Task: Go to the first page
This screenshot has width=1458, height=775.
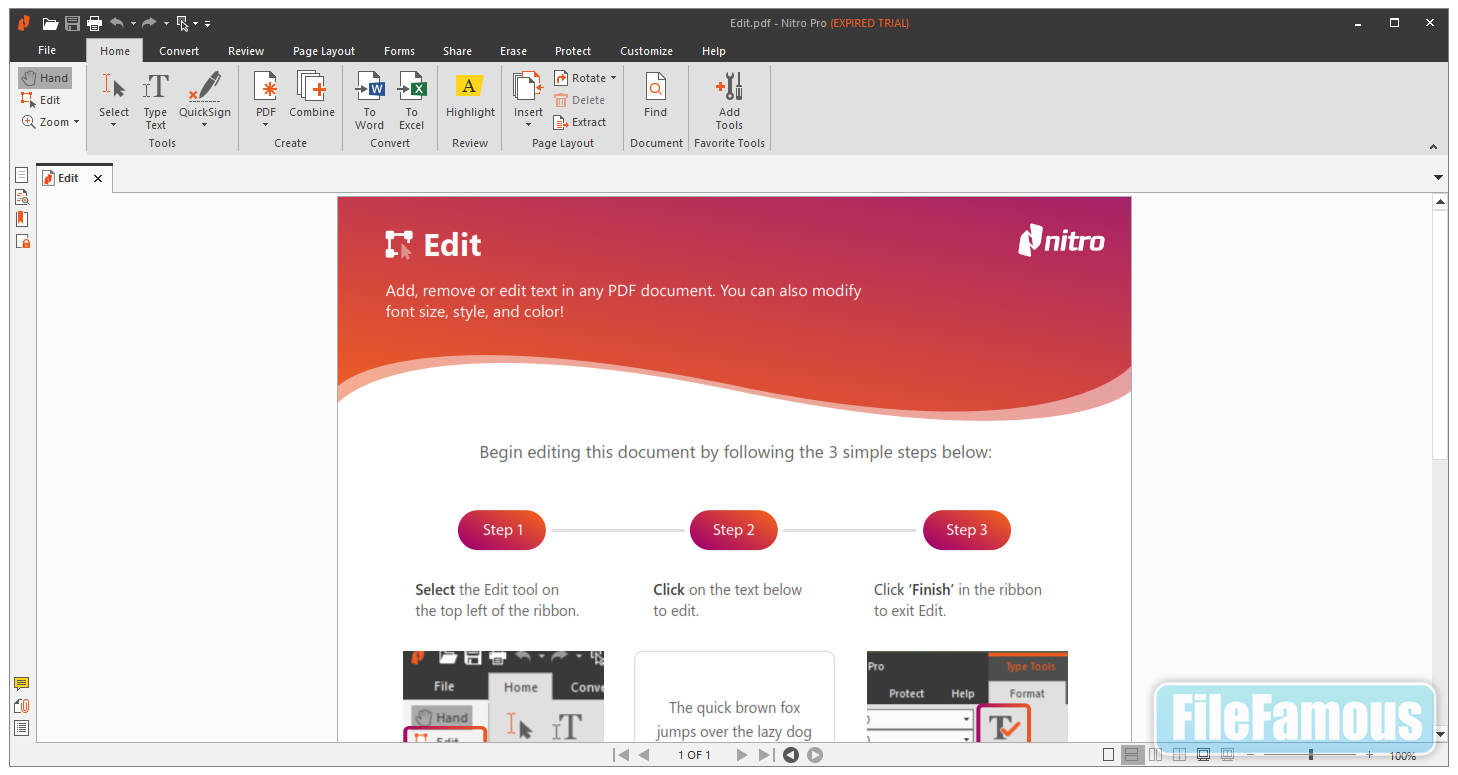Action: [621, 755]
